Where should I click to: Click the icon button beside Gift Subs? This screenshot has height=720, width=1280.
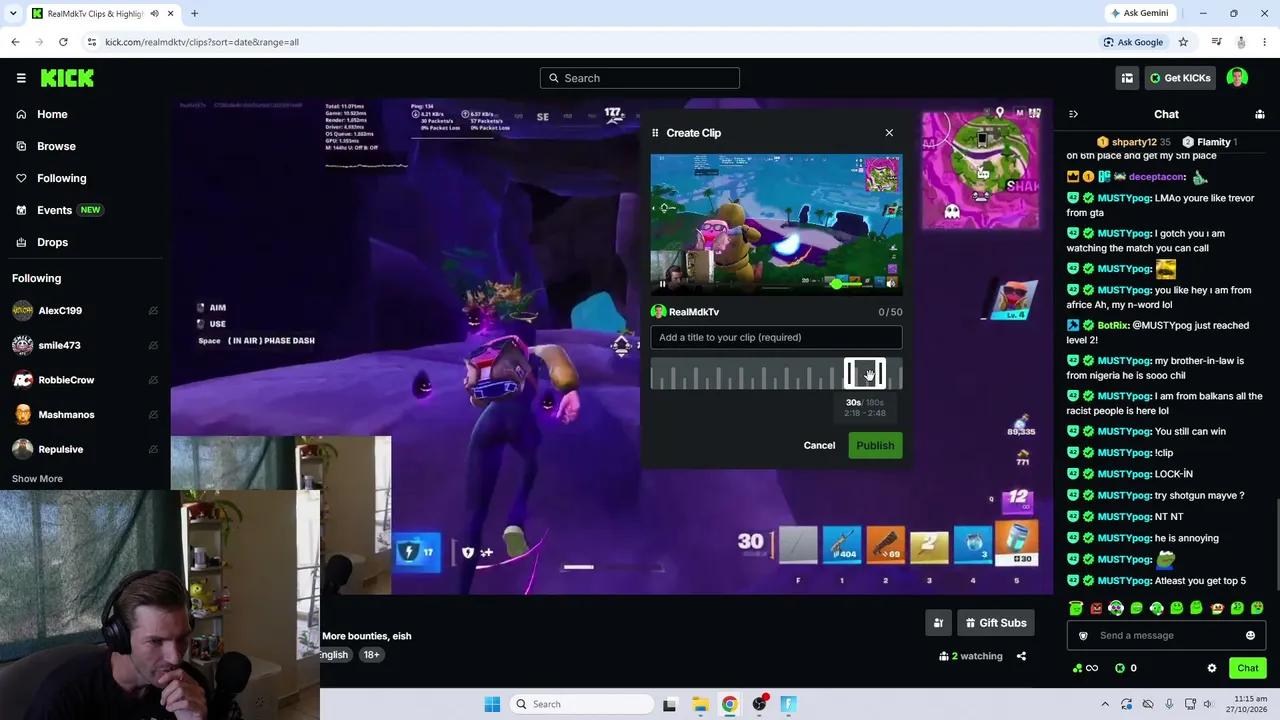click(x=938, y=623)
